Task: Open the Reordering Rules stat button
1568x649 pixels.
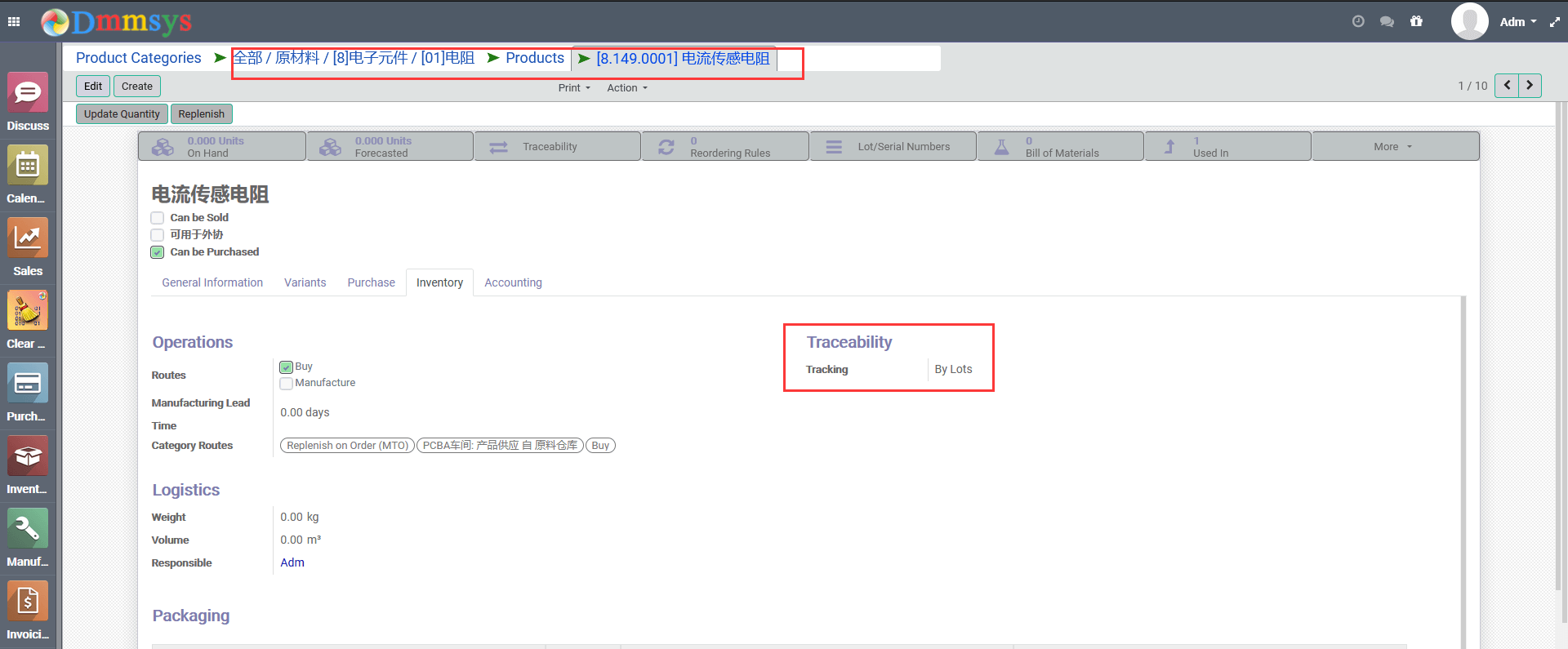Action: click(726, 146)
